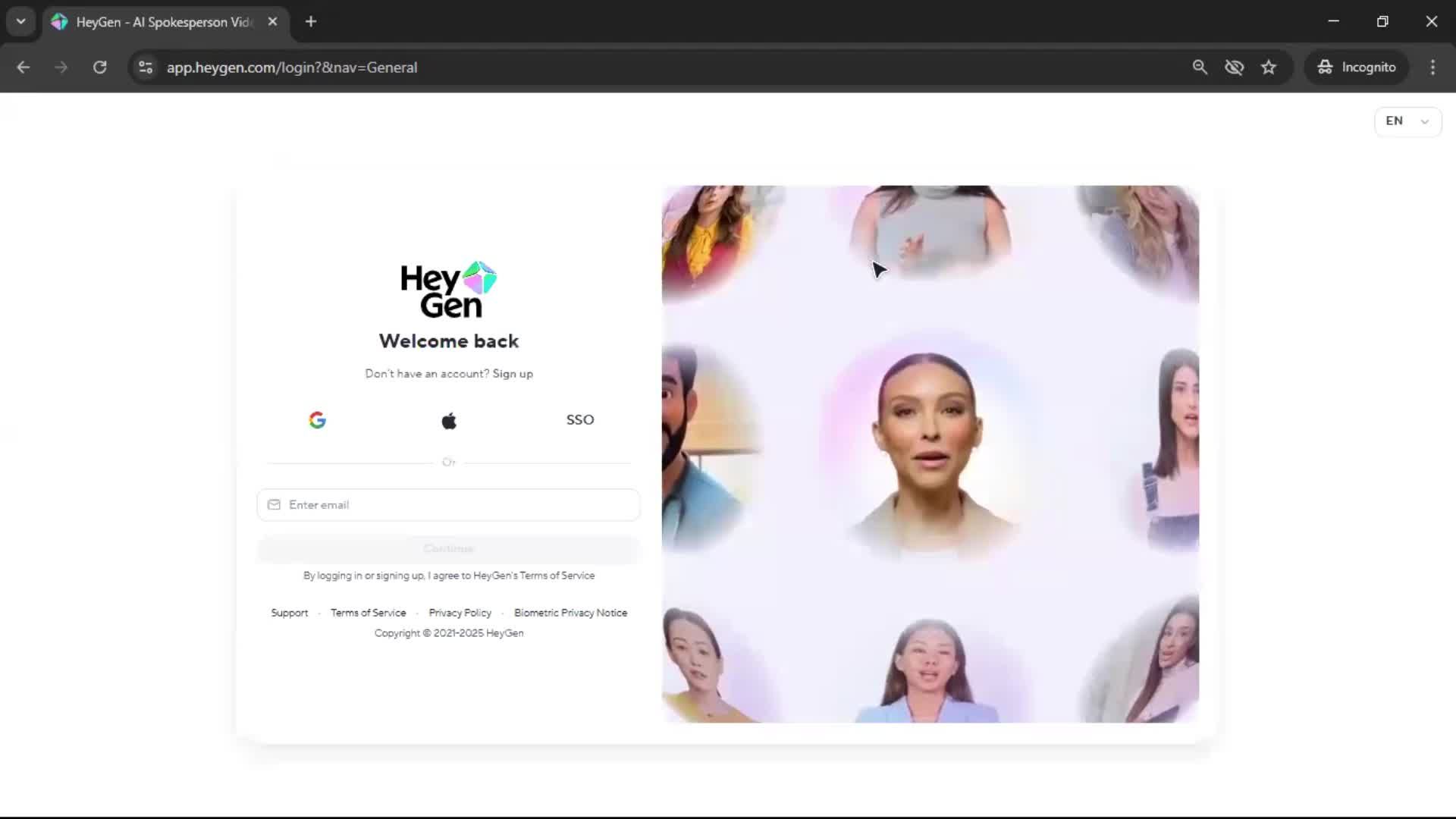Click the Enter email input field
Image resolution: width=1456 pixels, height=819 pixels.
pos(449,505)
